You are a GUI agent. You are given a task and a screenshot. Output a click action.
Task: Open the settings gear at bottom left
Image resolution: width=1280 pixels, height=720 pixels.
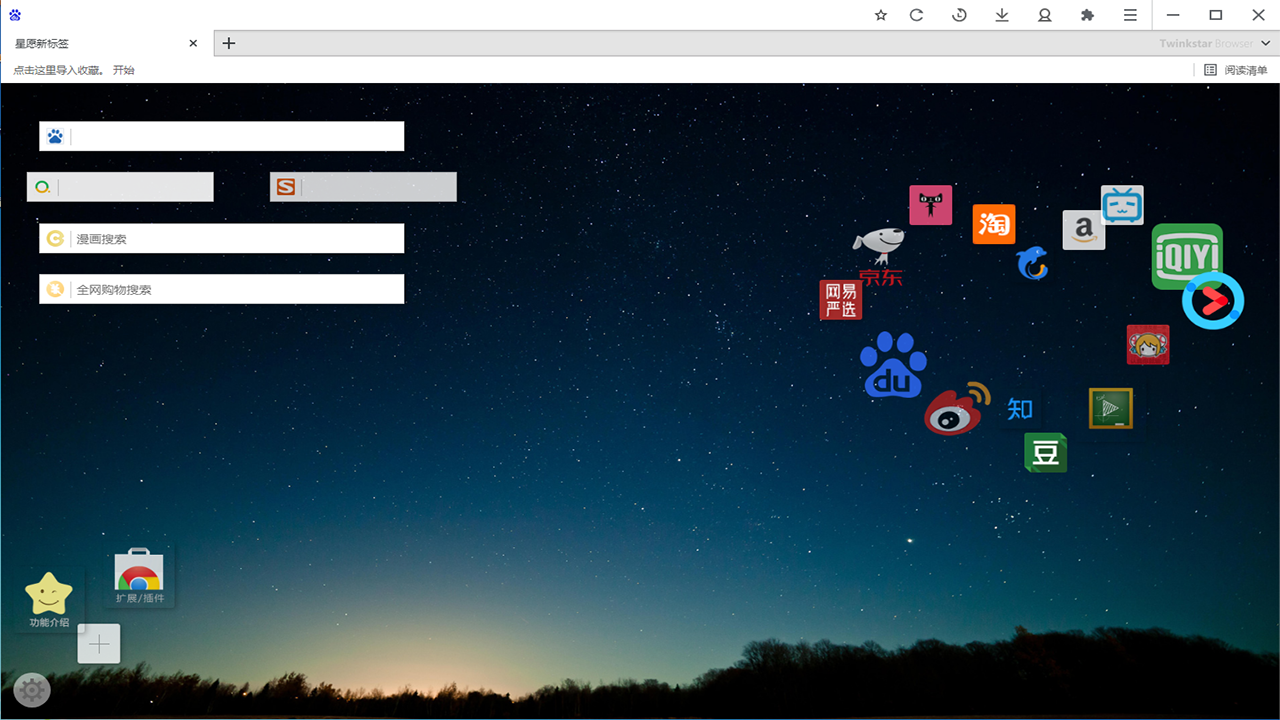pos(32,690)
